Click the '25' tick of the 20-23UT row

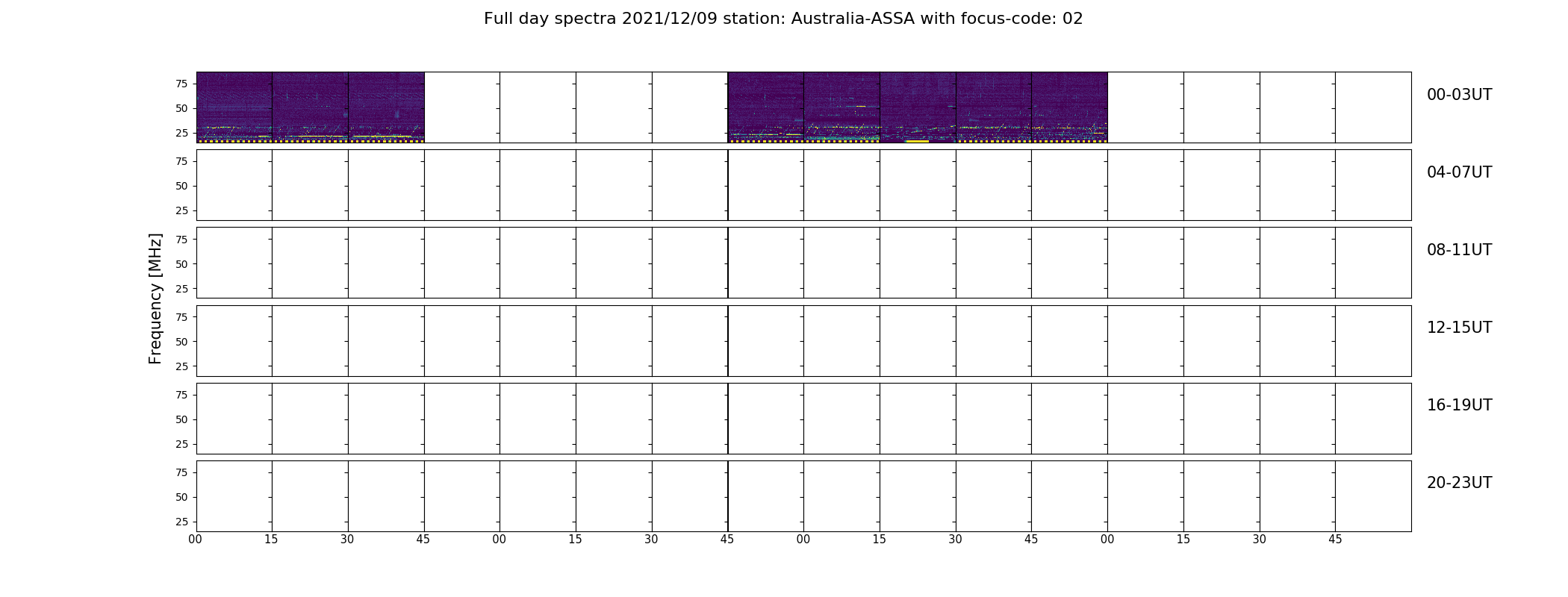point(181,522)
